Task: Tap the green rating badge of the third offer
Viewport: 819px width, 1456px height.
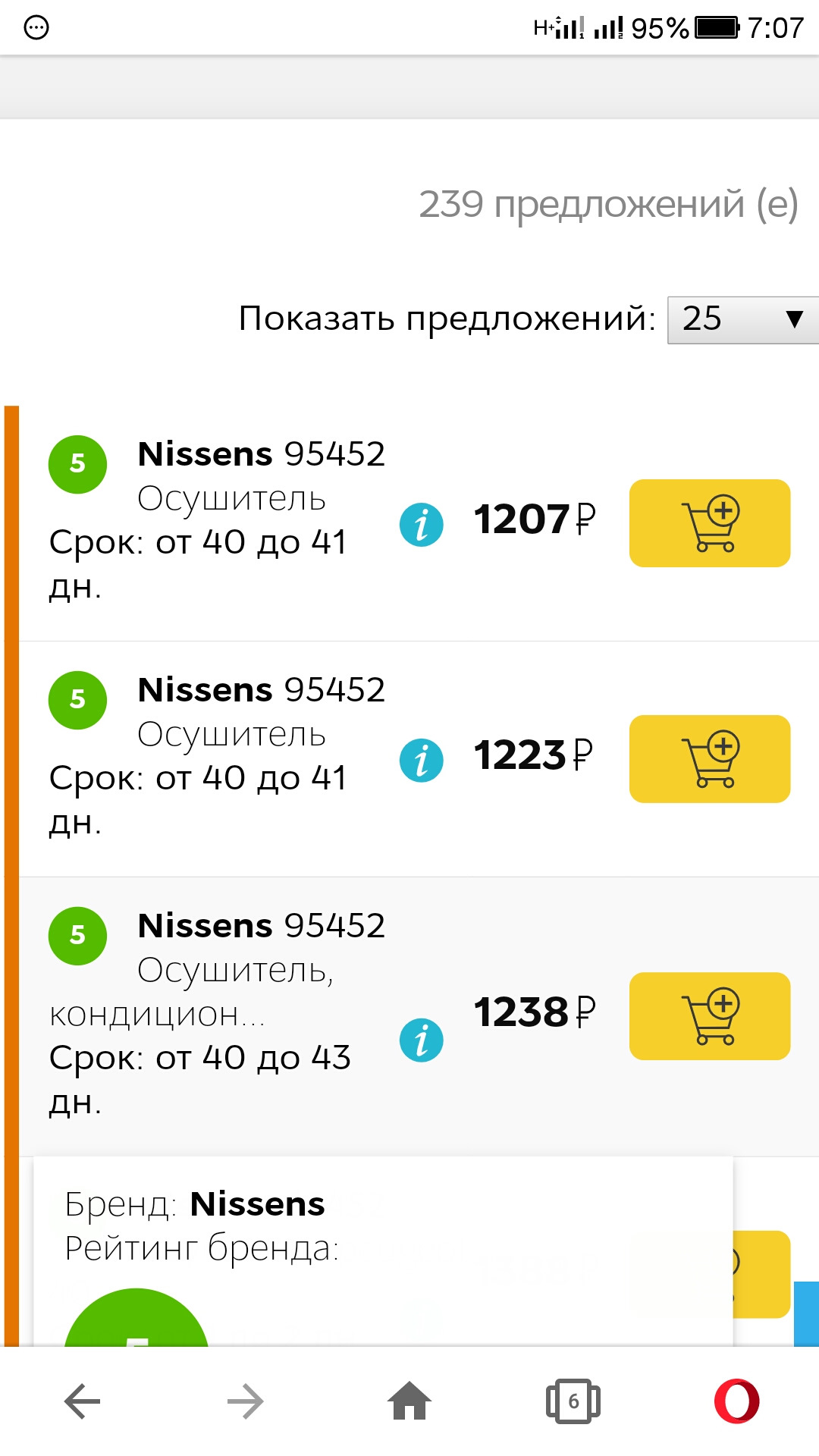Action: click(77, 934)
